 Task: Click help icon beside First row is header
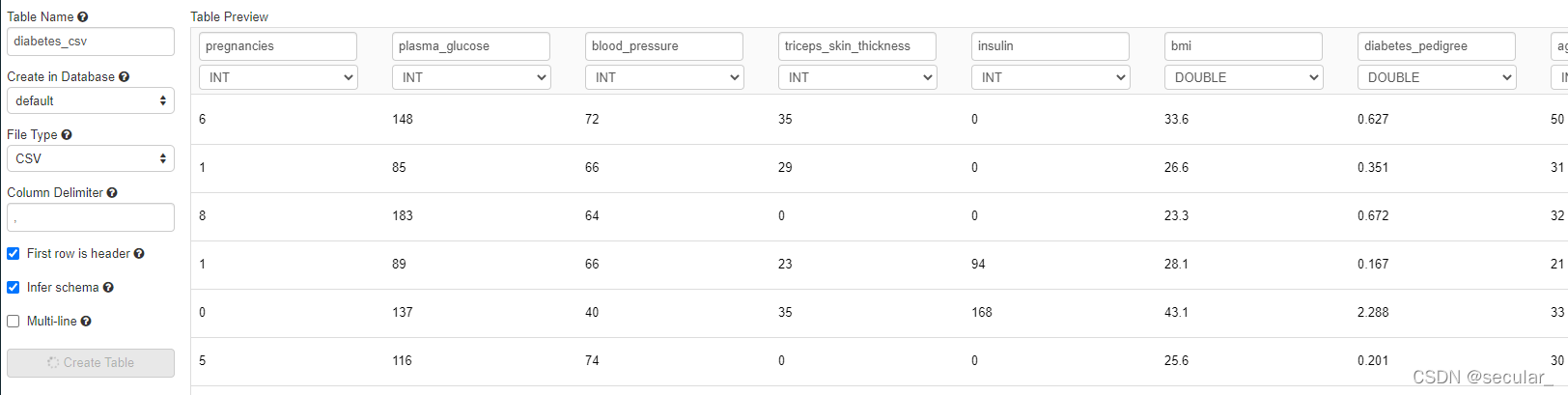(x=139, y=254)
